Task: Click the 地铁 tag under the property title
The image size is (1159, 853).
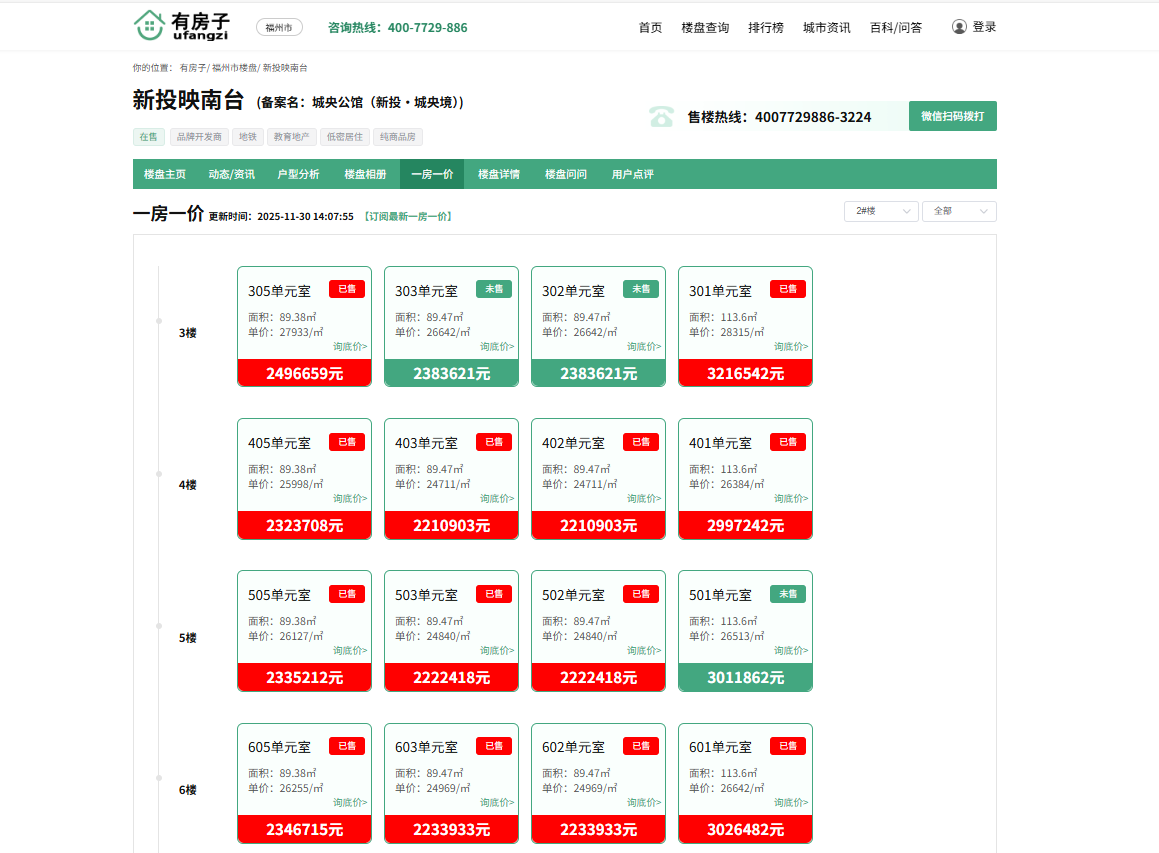Action: pos(248,137)
